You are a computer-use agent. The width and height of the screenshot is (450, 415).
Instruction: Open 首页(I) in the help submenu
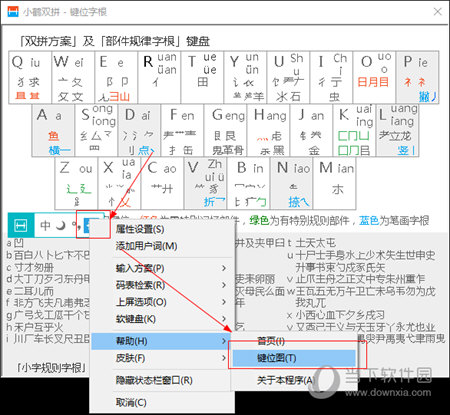click(294, 341)
